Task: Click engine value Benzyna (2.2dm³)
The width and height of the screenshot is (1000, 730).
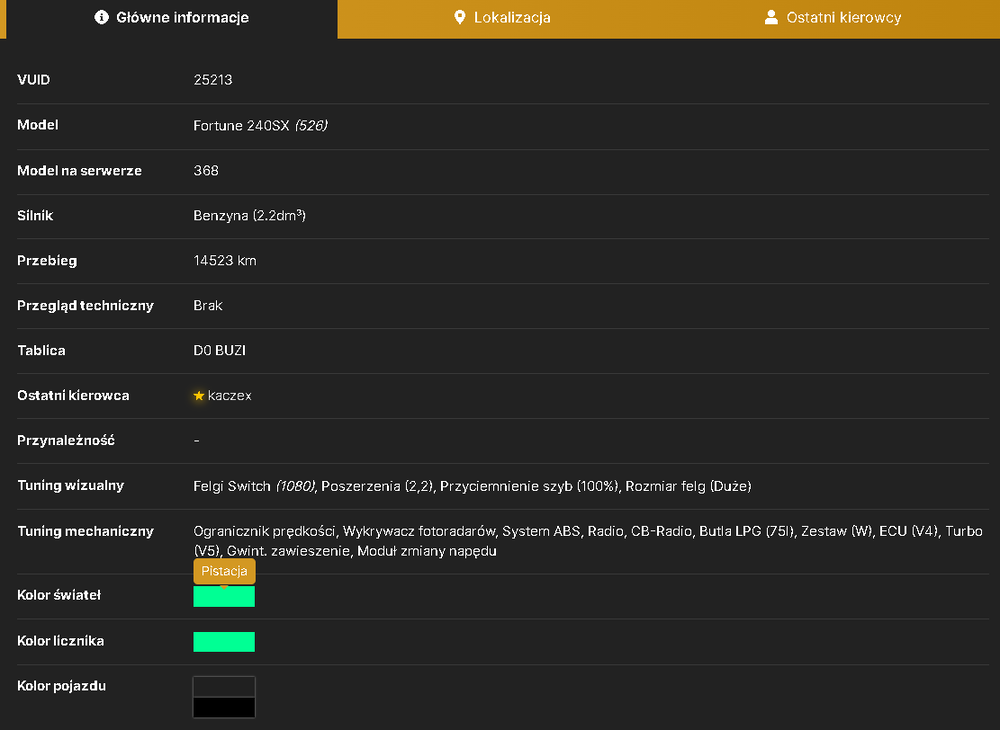Action: pyautogui.click(x=249, y=215)
